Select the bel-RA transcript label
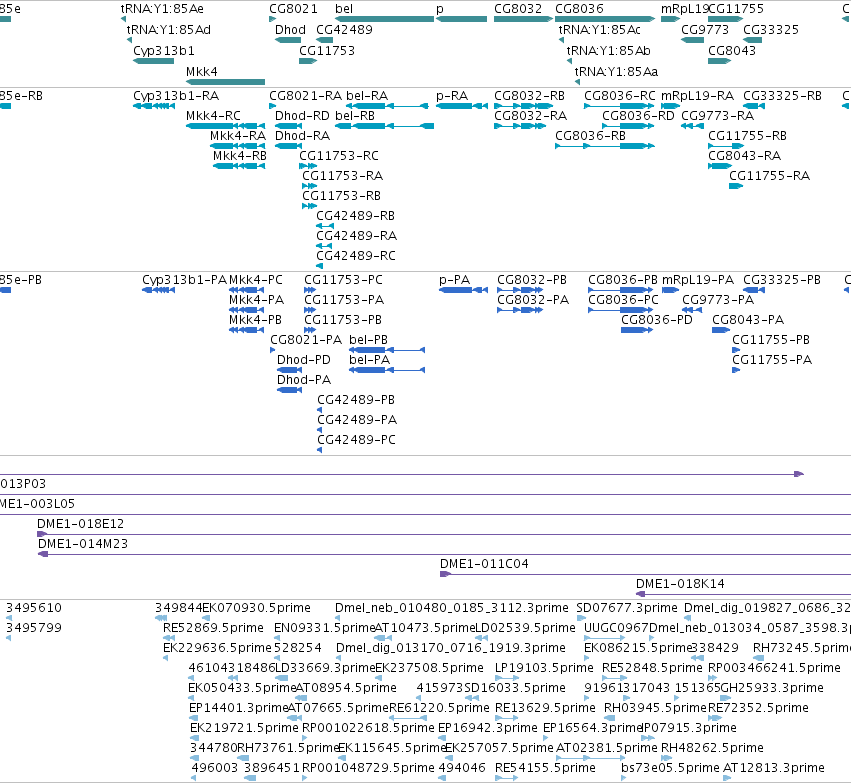The width and height of the screenshot is (851, 783). 367,96
